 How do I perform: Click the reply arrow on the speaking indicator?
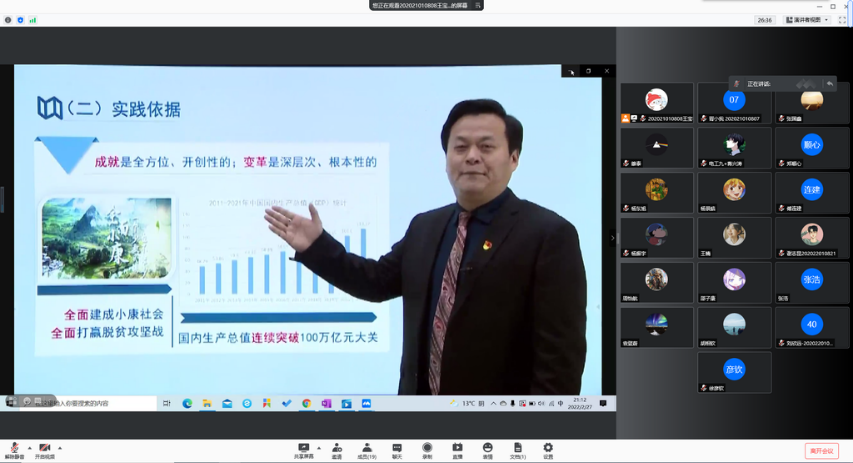tap(830, 84)
